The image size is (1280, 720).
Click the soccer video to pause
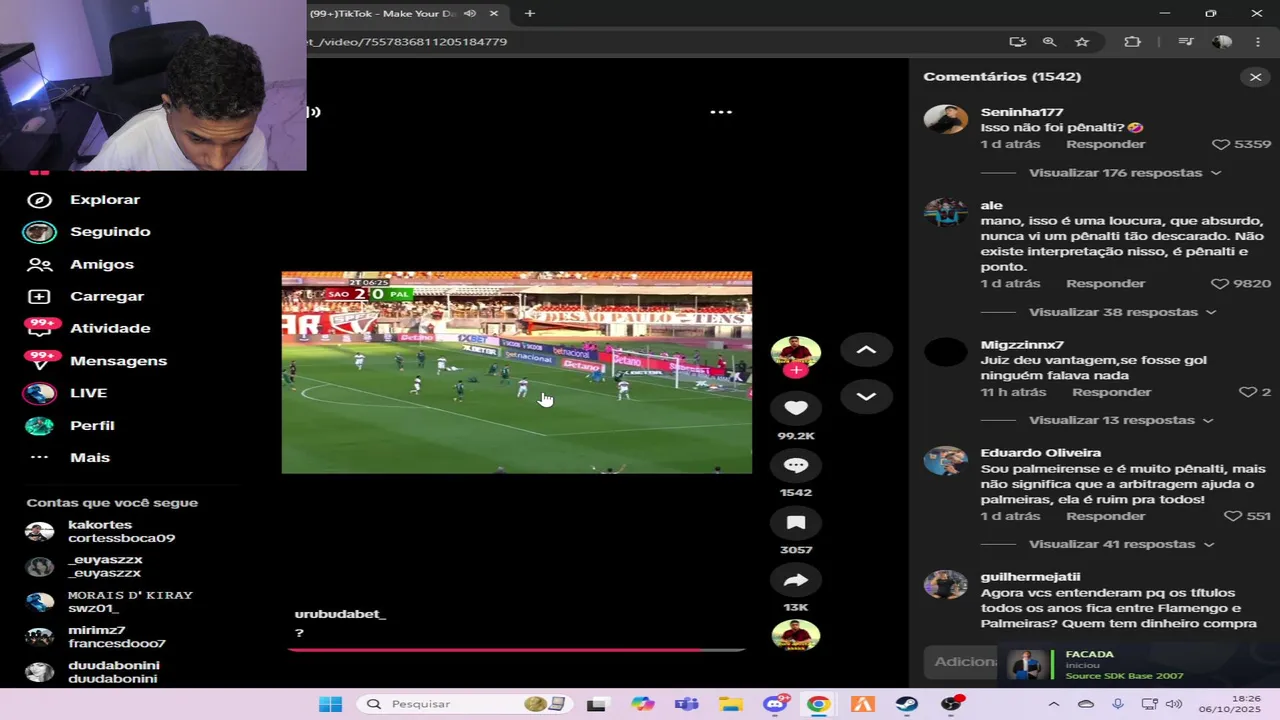(516, 372)
